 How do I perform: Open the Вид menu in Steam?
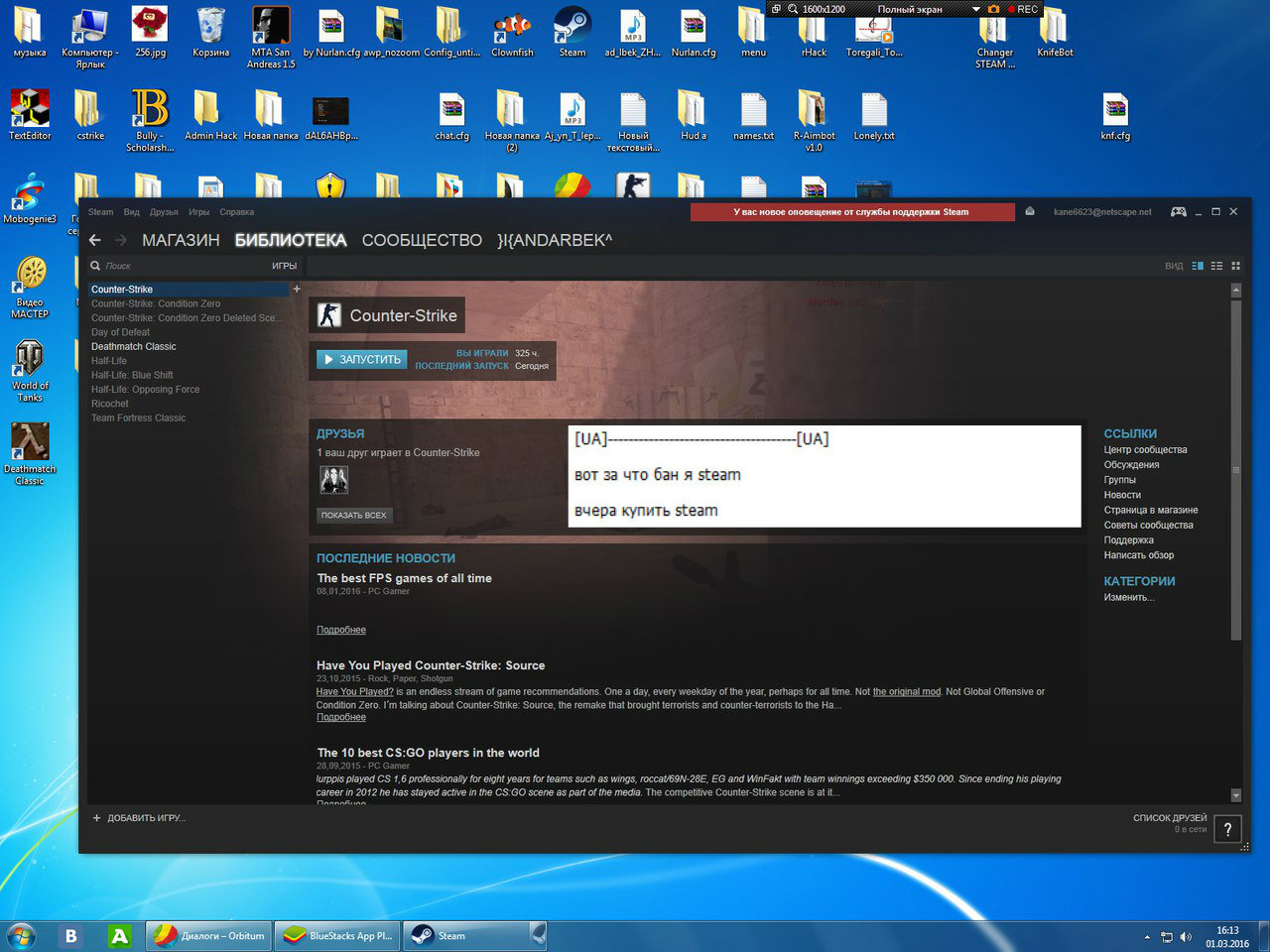(132, 212)
